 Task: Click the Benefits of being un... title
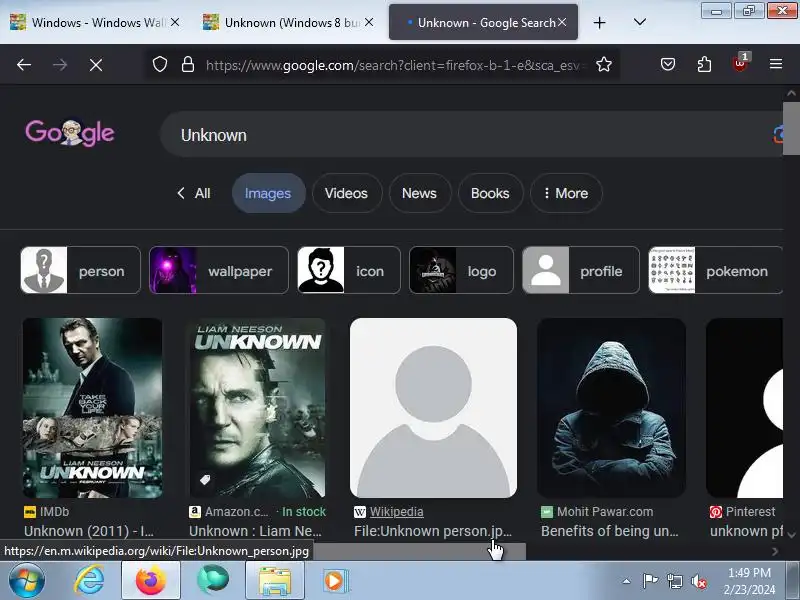[610, 531]
